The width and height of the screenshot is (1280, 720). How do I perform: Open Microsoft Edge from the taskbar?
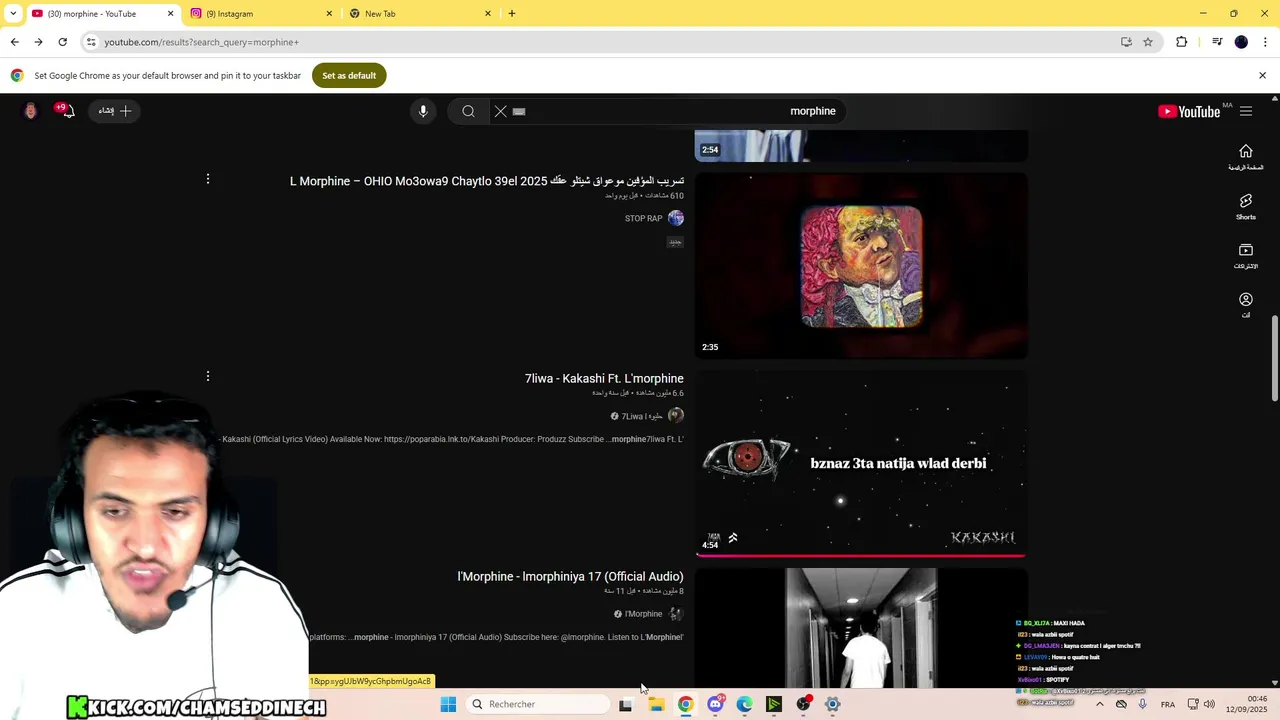(744, 704)
